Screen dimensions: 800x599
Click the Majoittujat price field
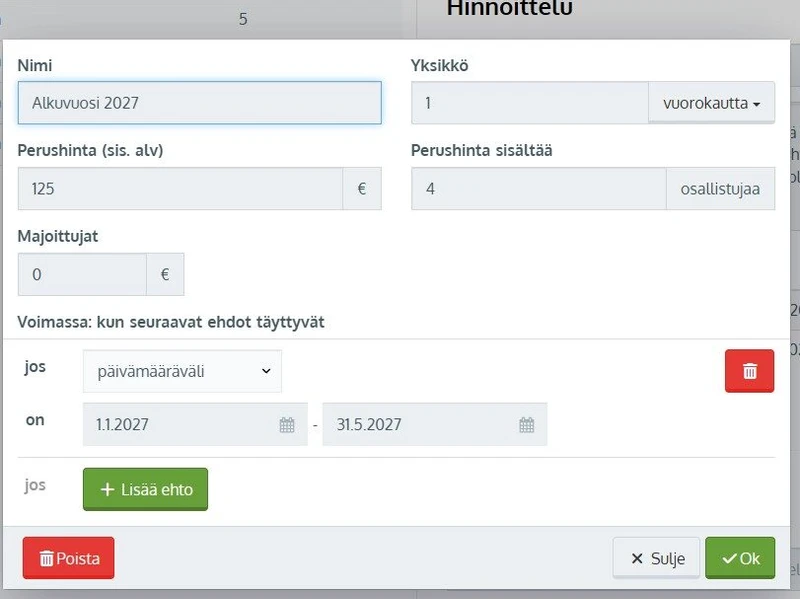click(82, 274)
